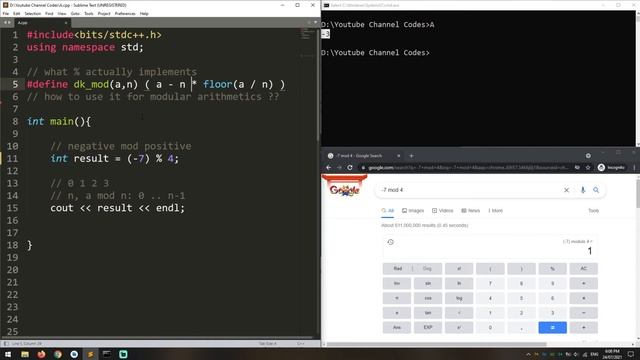Screen dimensions: 640x360
Task: Open the tab list dropdown in Sublime Text
Action: point(315,22)
